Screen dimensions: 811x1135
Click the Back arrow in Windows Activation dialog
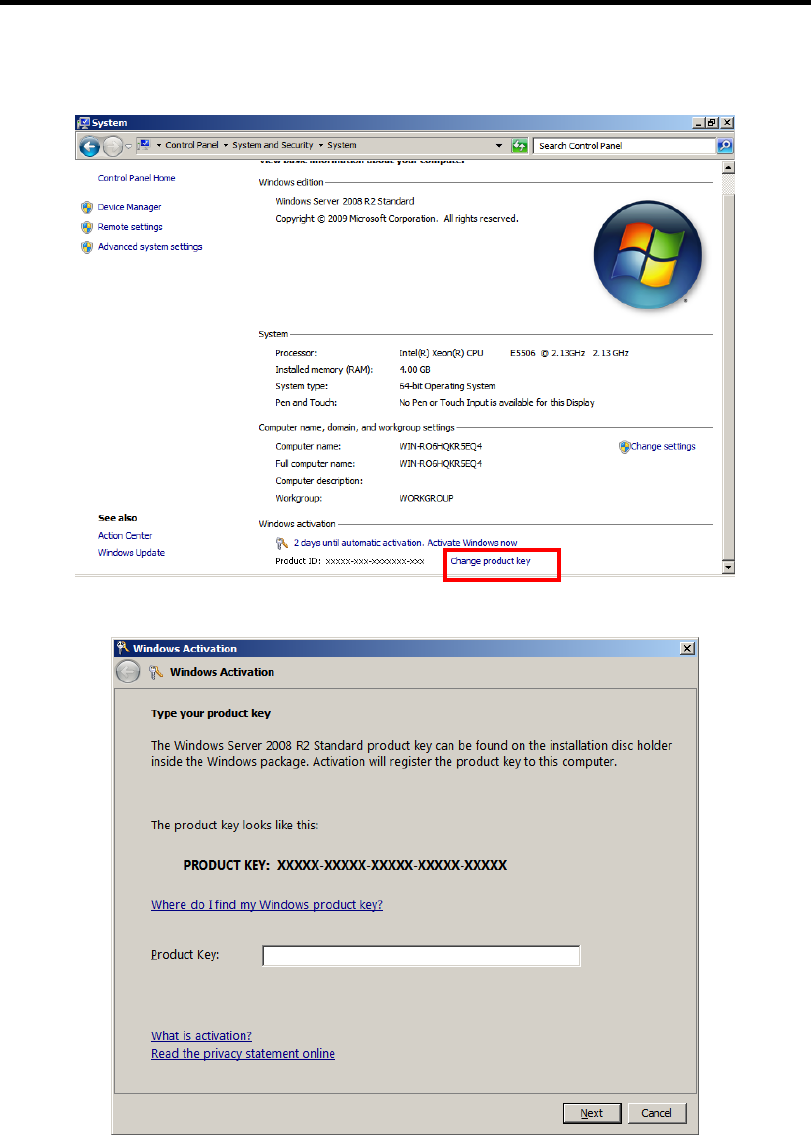(127, 672)
